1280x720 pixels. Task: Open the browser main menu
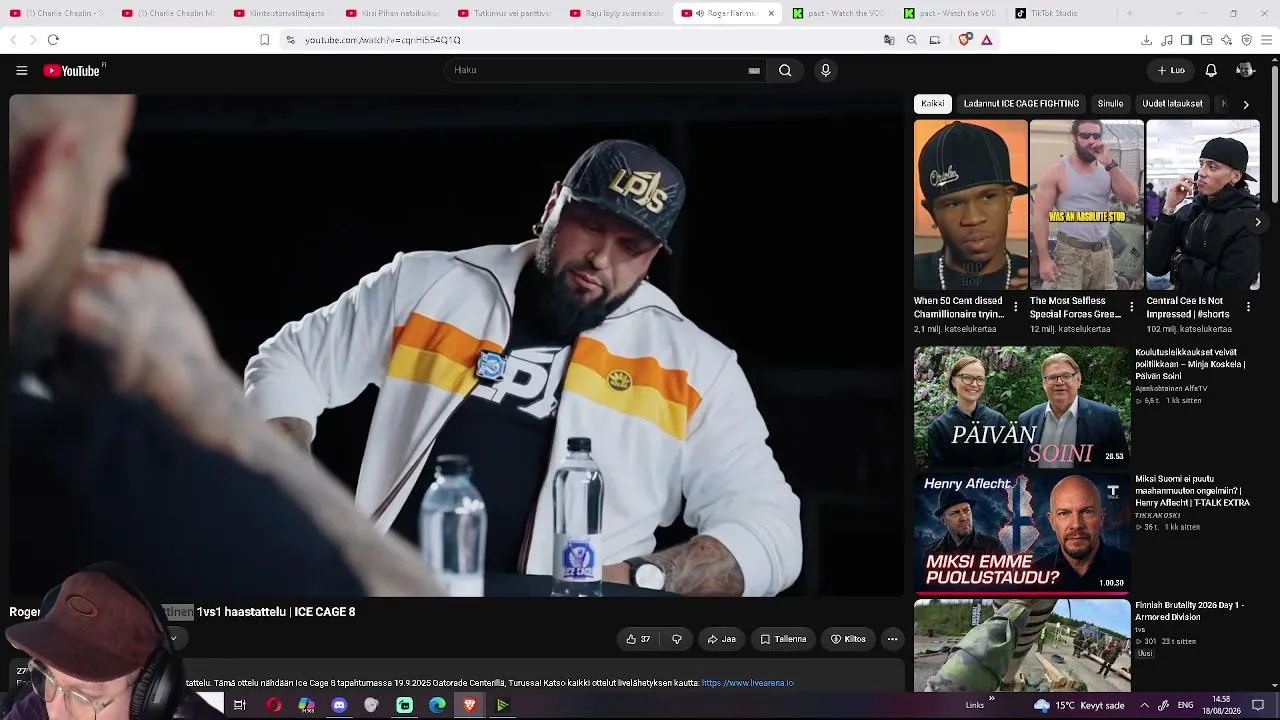pos(1267,40)
